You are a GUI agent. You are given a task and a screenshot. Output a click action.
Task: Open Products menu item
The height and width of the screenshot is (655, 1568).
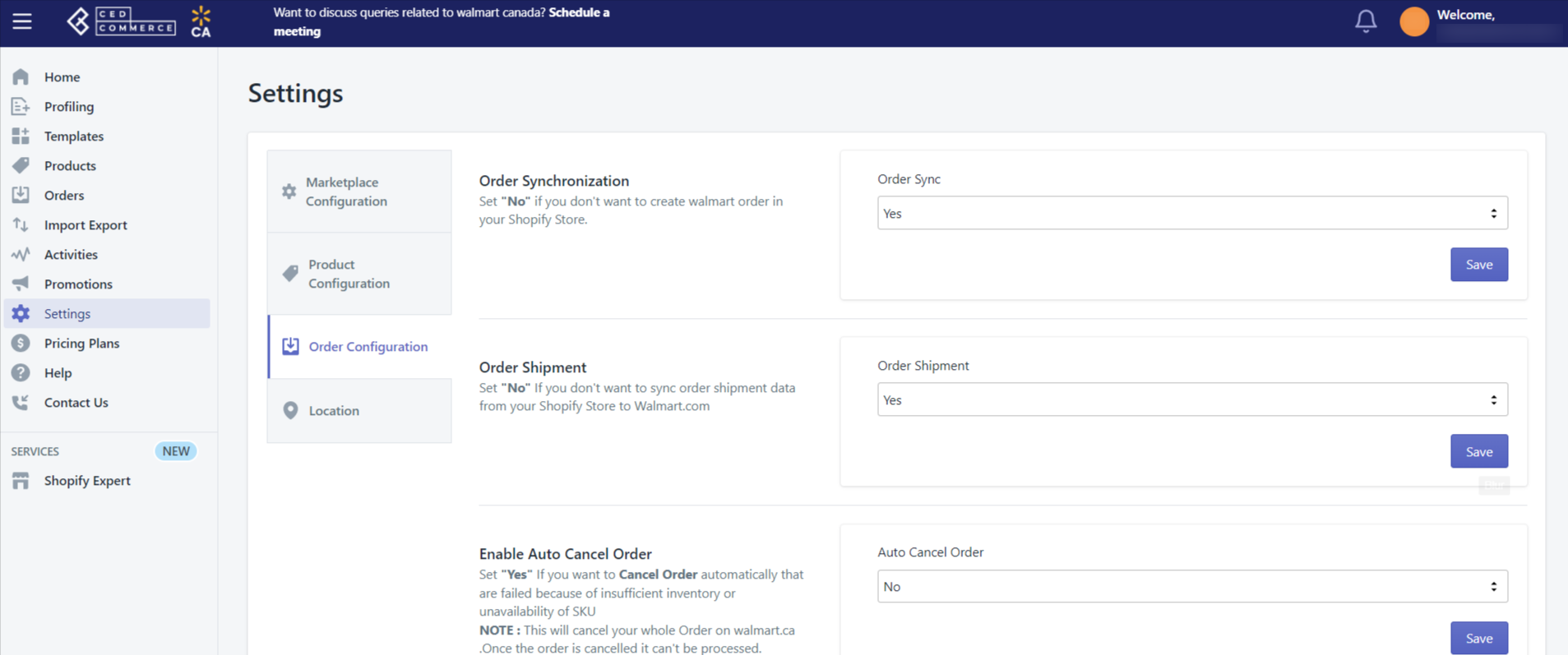click(70, 165)
